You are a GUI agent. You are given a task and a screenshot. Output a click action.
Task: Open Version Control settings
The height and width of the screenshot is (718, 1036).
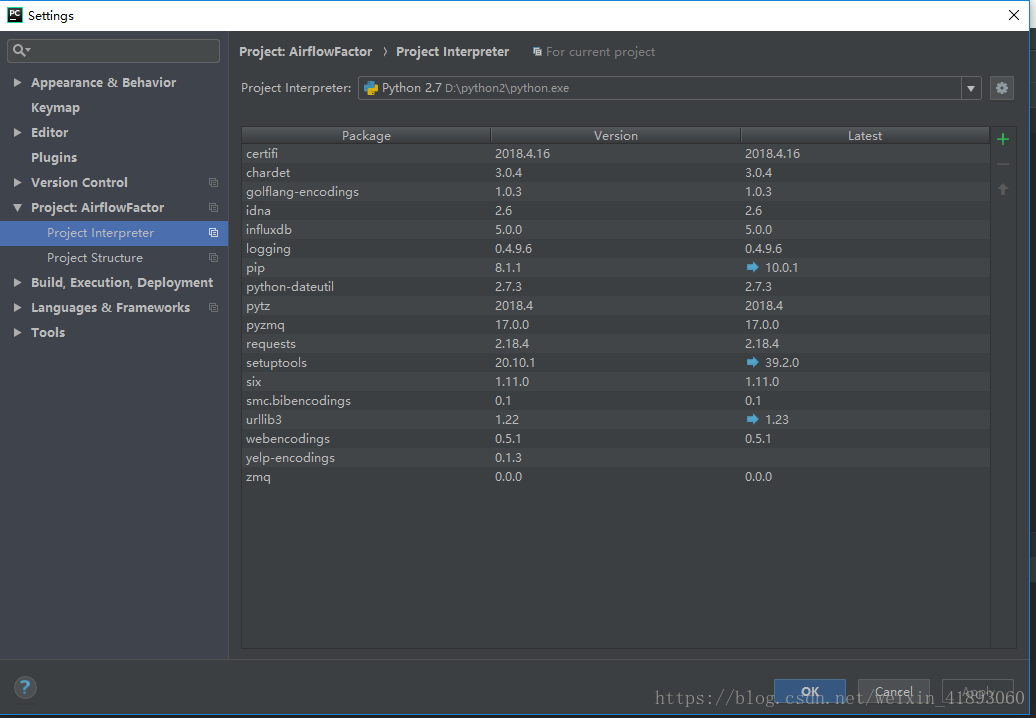tap(79, 182)
